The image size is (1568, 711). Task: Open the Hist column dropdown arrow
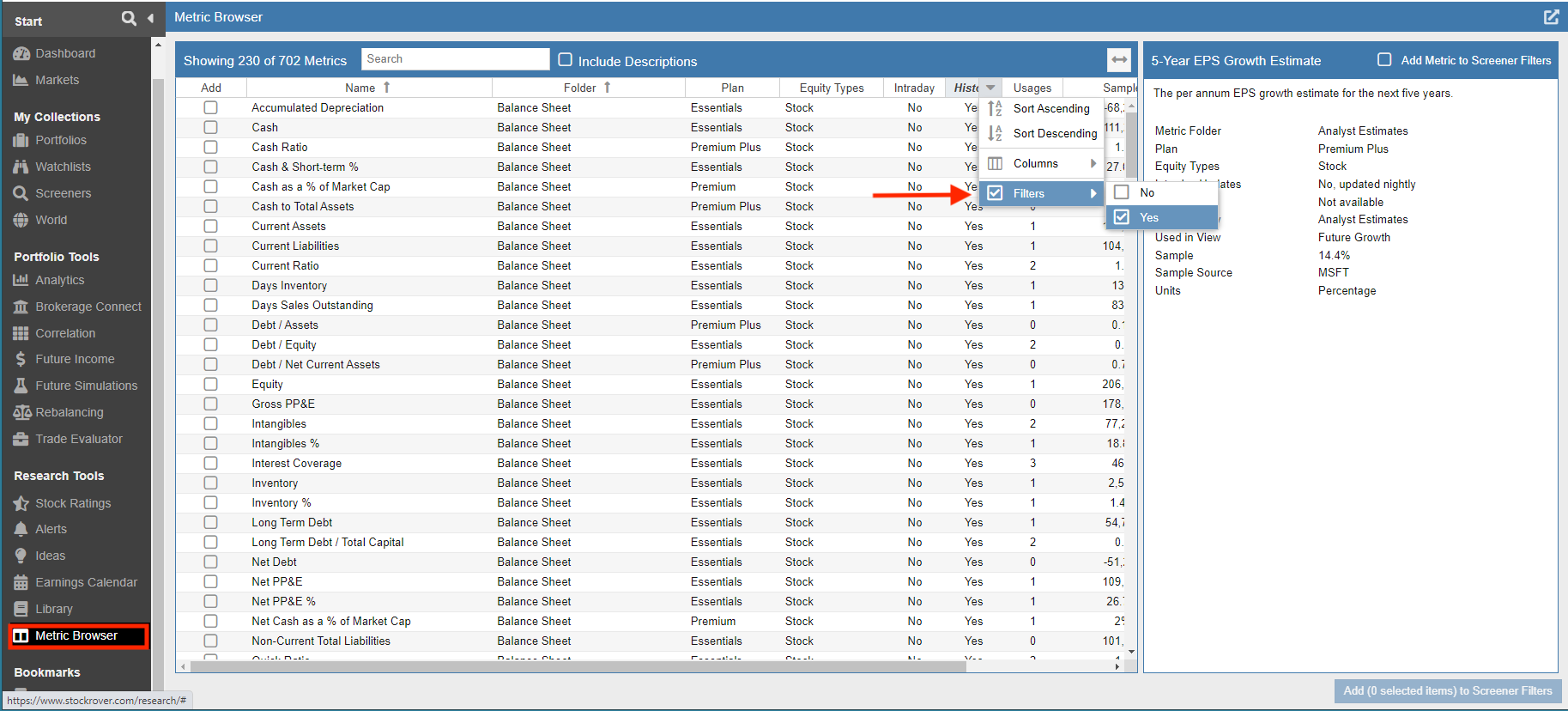point(990,88)
